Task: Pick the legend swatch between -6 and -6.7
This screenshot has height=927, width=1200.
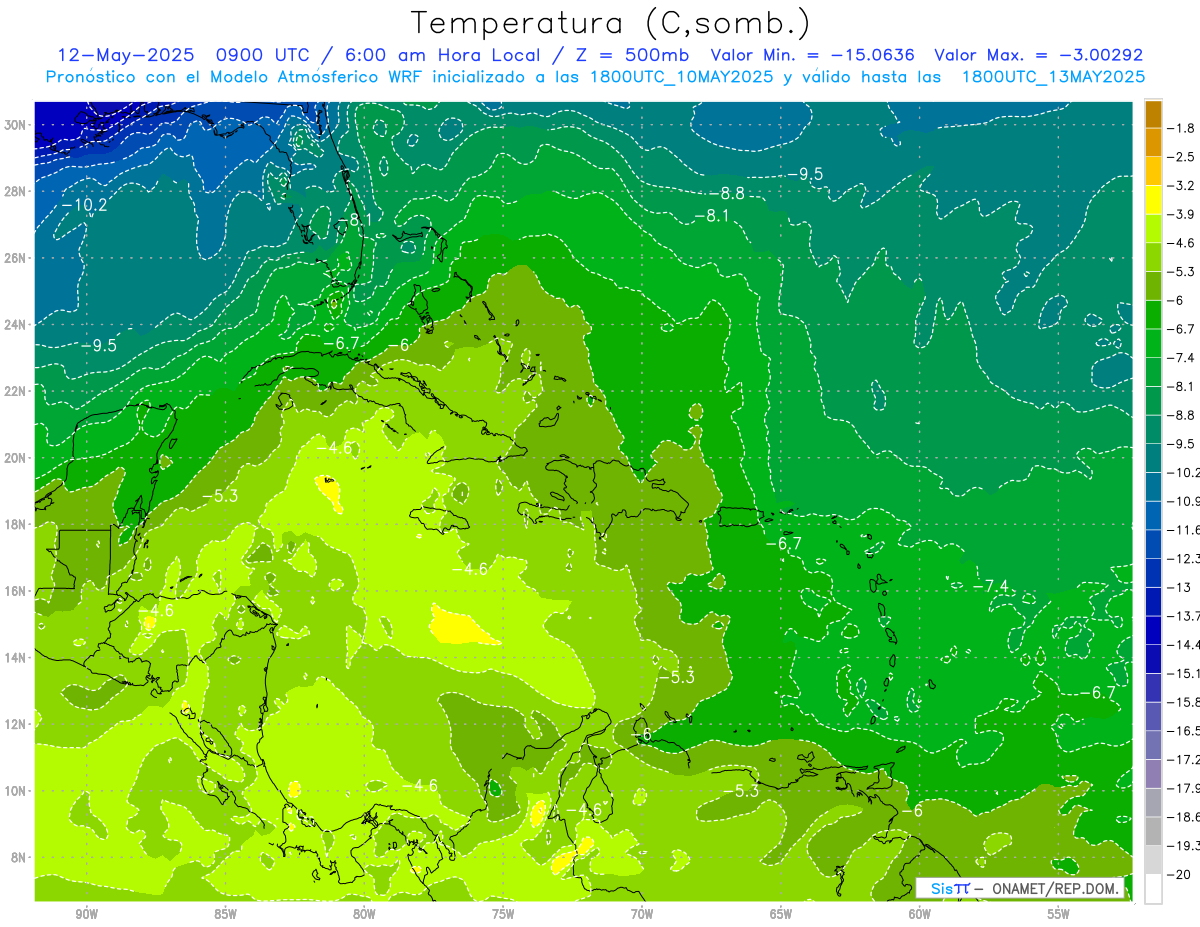Action: (x=1153, y=315)
